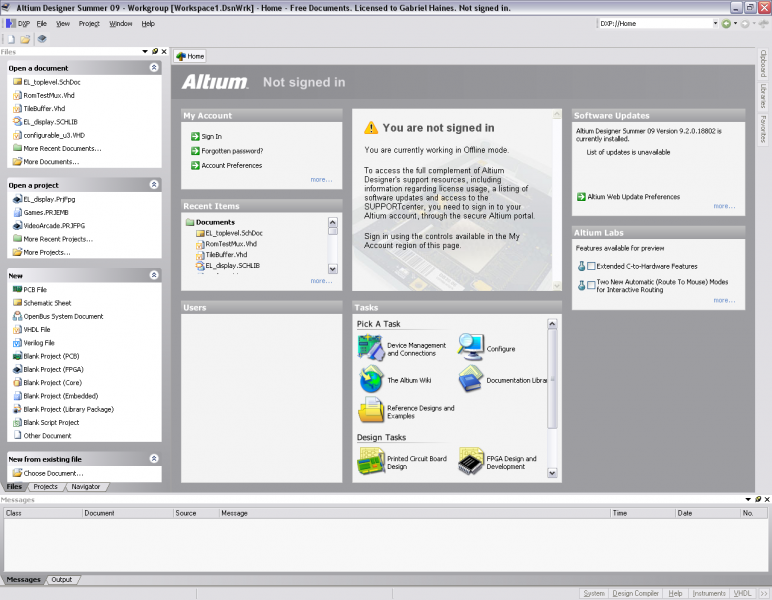
Task: Open the View menu
Action: pyautogui.click(x=63, y=24)
